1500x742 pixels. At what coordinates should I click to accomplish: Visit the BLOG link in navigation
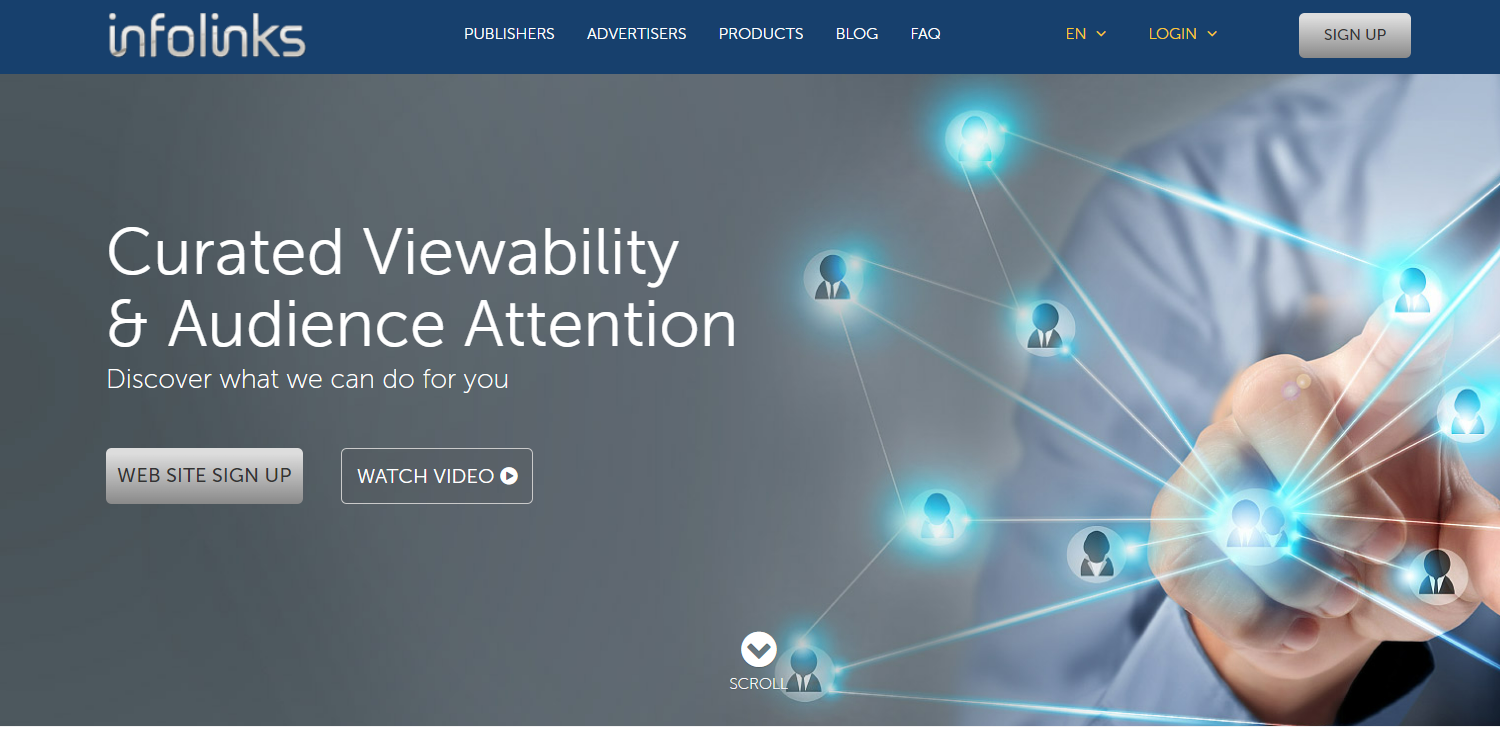[857, 34]
